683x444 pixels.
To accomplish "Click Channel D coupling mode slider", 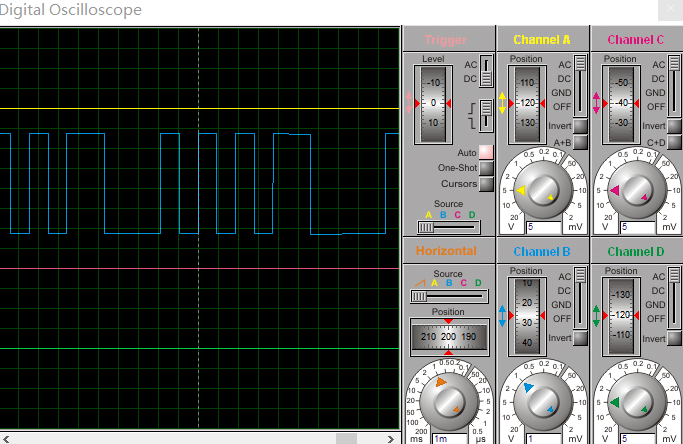I will pos(674,298).
